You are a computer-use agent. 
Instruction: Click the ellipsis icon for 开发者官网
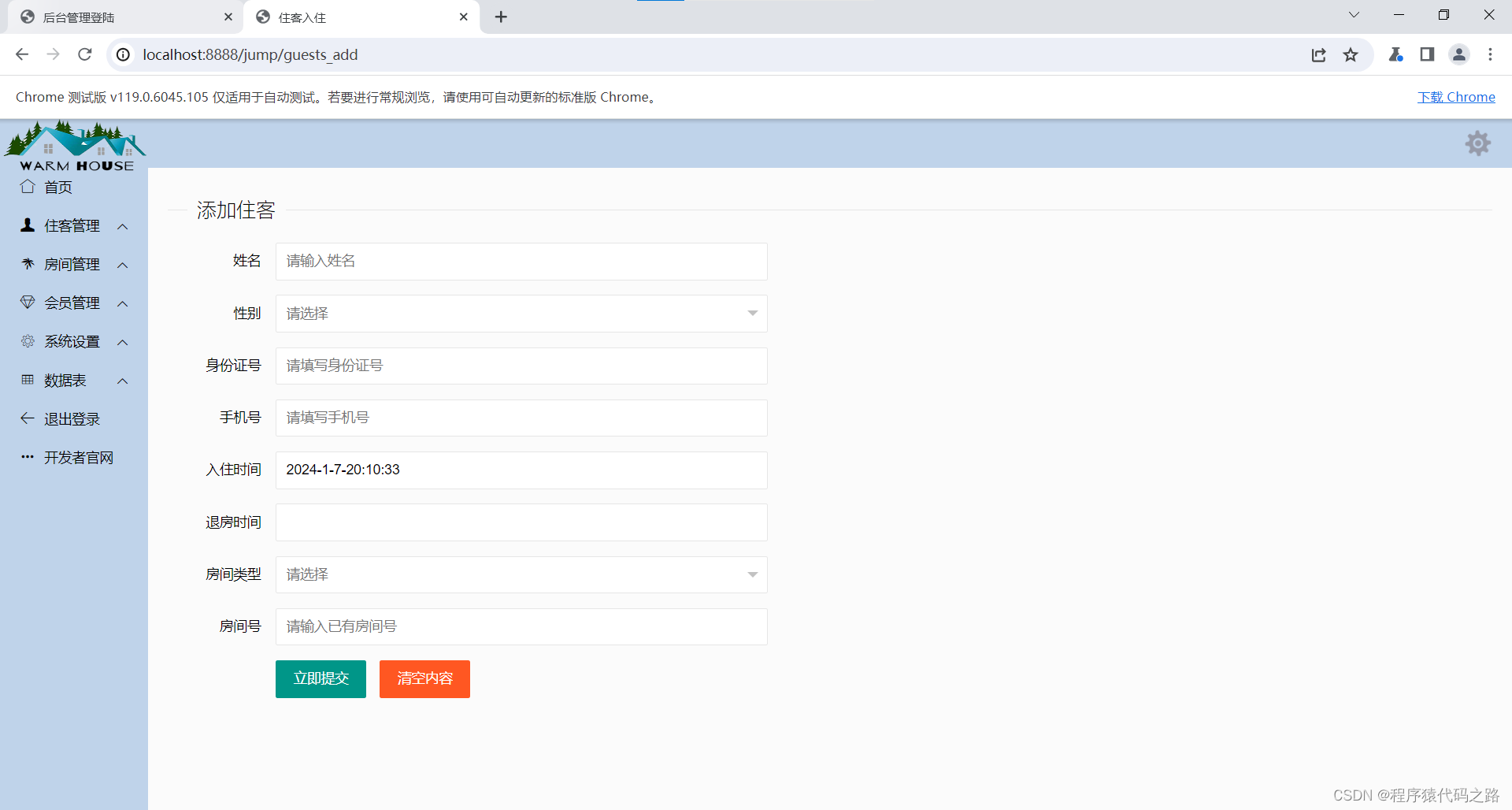coord(28,457)
